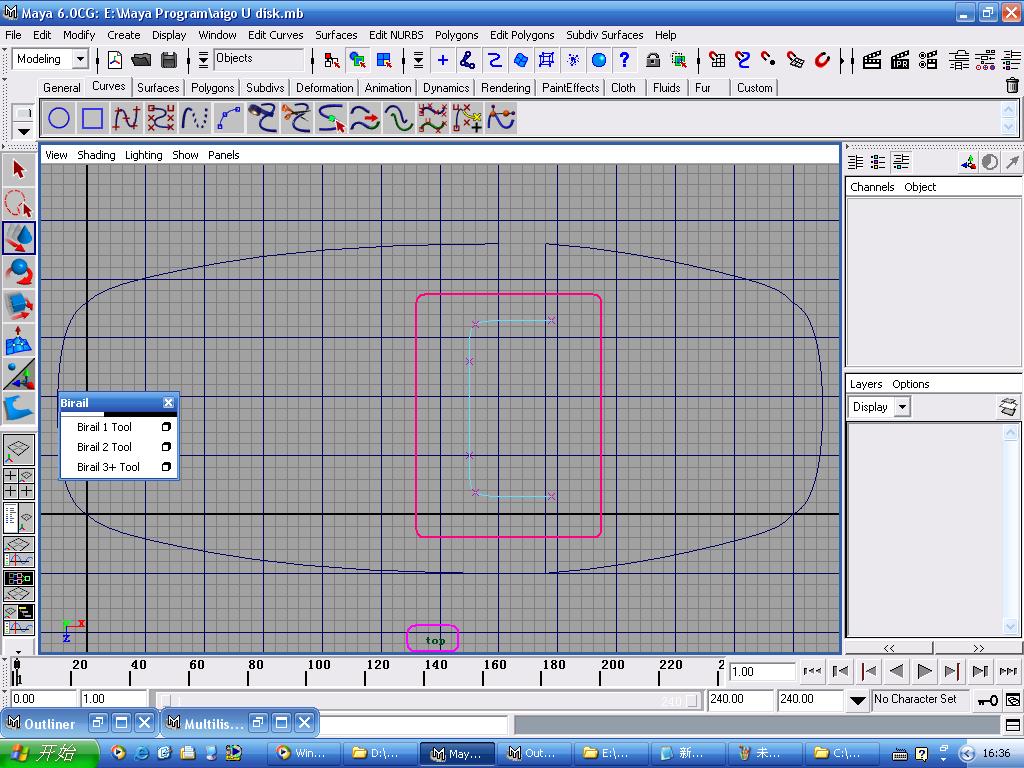This screenshot has height=768, width=1024.
Task: Select the arrow Select tool
Action: tap(18, 170)
